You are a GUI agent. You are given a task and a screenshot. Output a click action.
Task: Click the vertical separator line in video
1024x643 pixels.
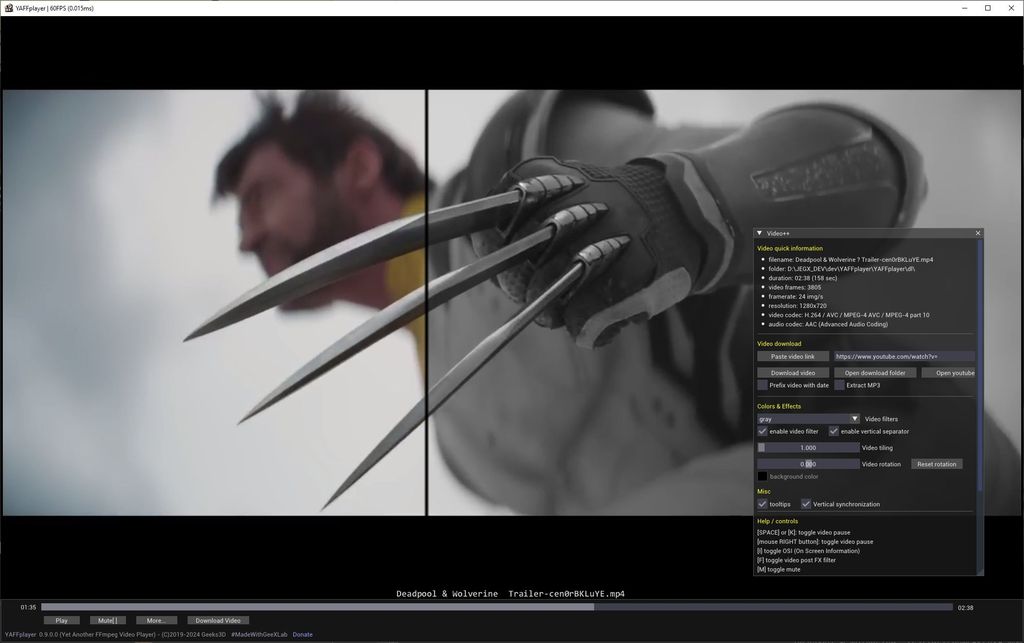(426, 303)
